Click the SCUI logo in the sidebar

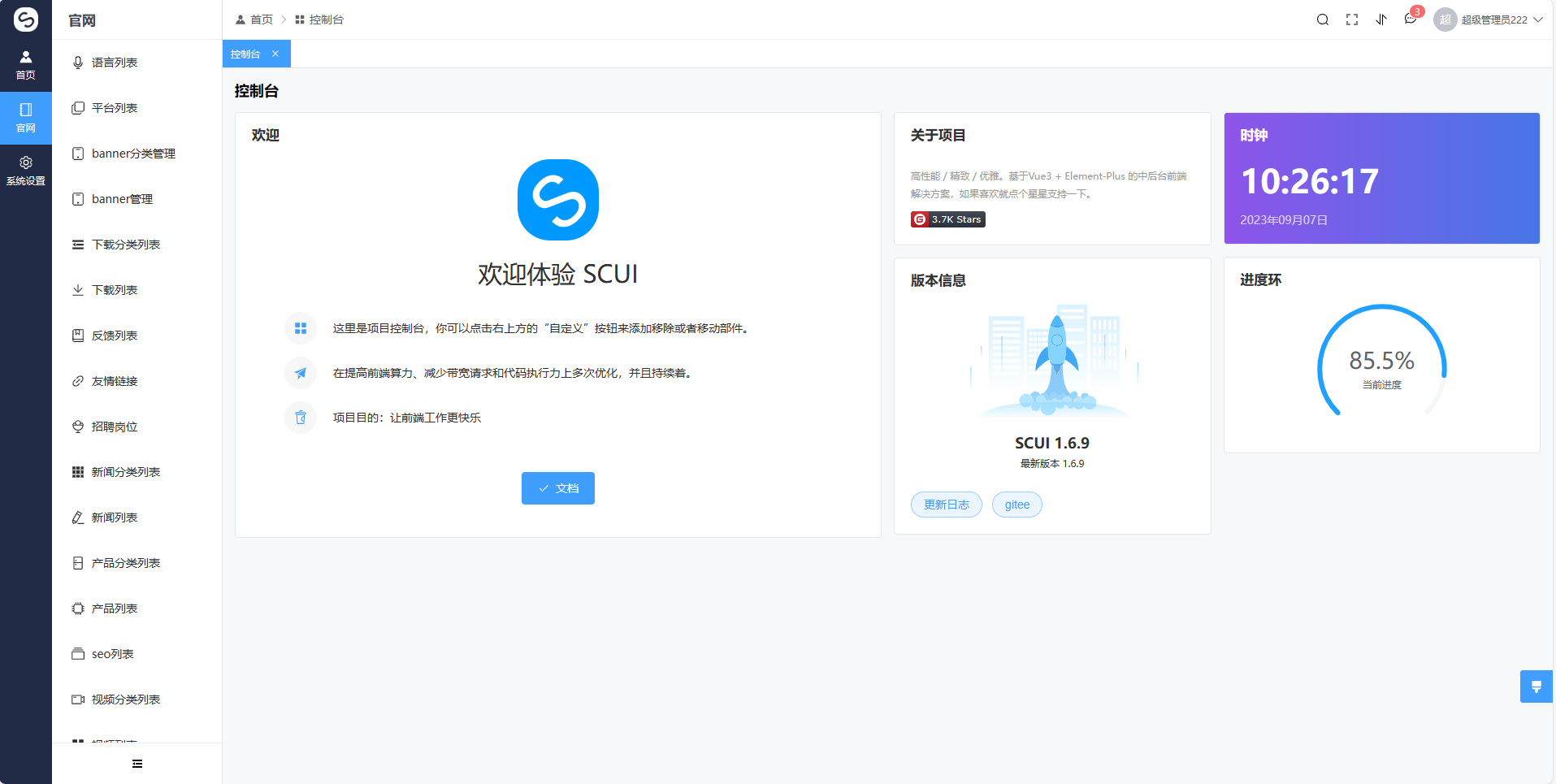tap(26, 19)
